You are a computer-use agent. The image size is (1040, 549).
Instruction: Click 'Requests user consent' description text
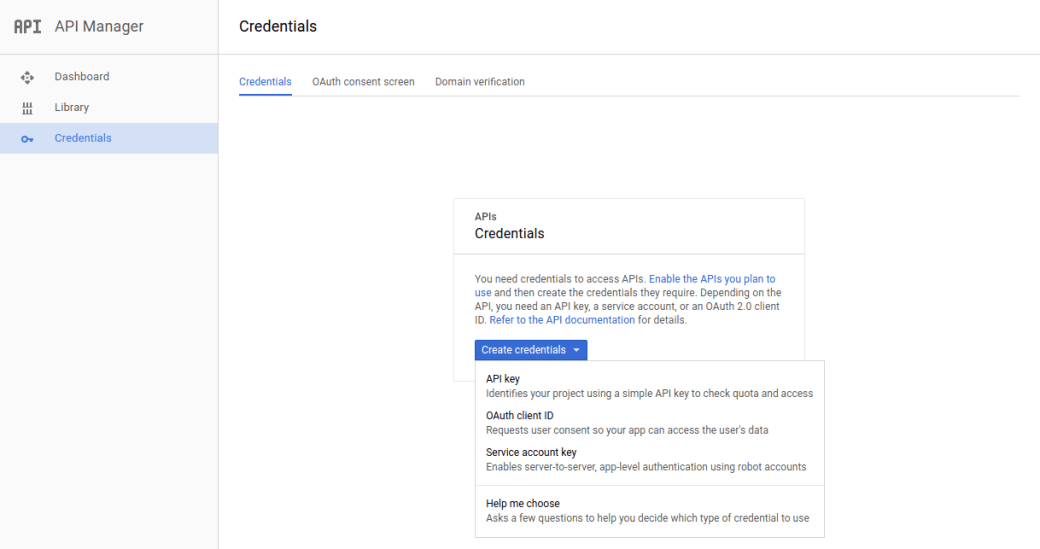coord(627,430)
